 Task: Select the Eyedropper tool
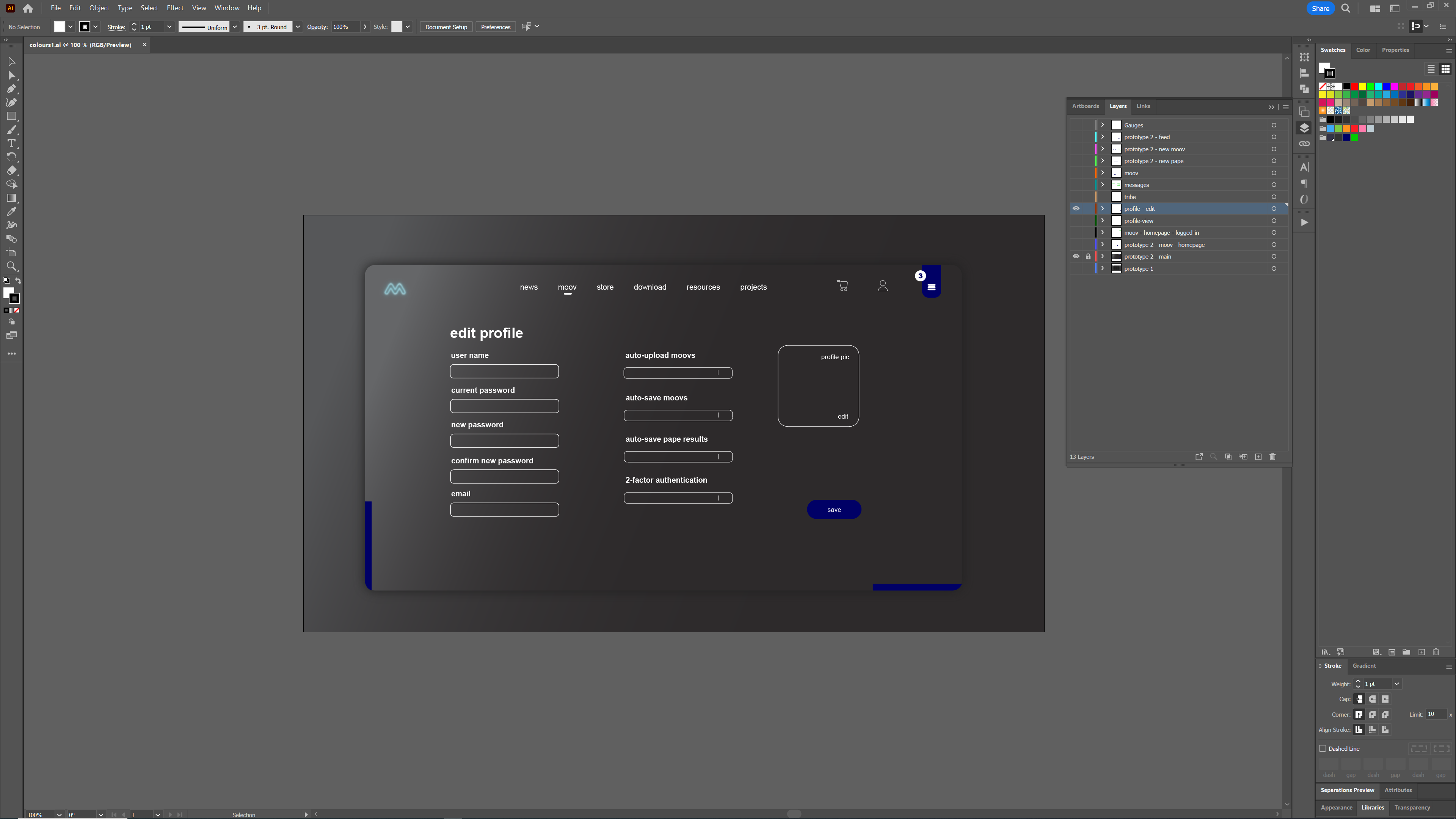tap(11, 212)
